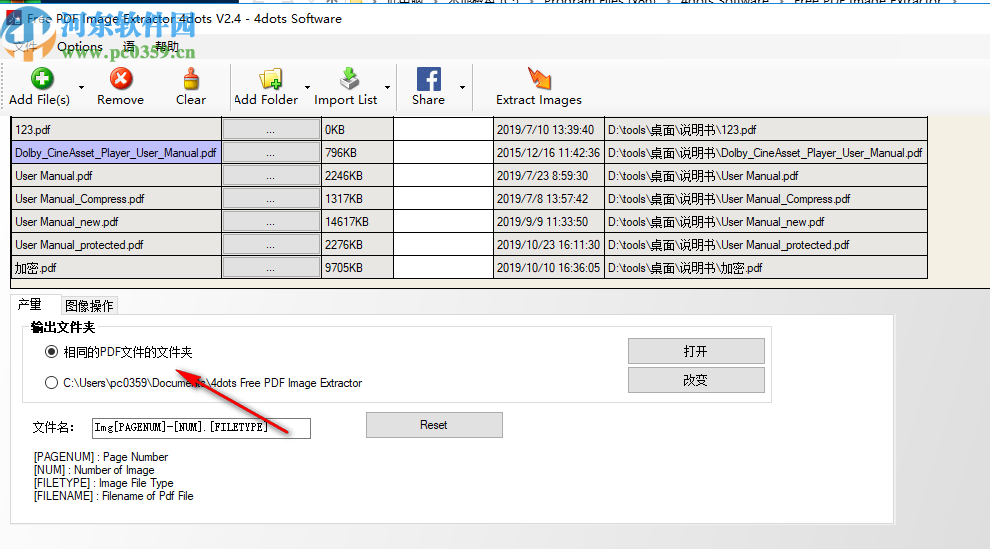Select the Dolby_CineAsset_Player_User_Manual.pdf file name
This screenshot has width=990, height=549.
coord(117,153)
